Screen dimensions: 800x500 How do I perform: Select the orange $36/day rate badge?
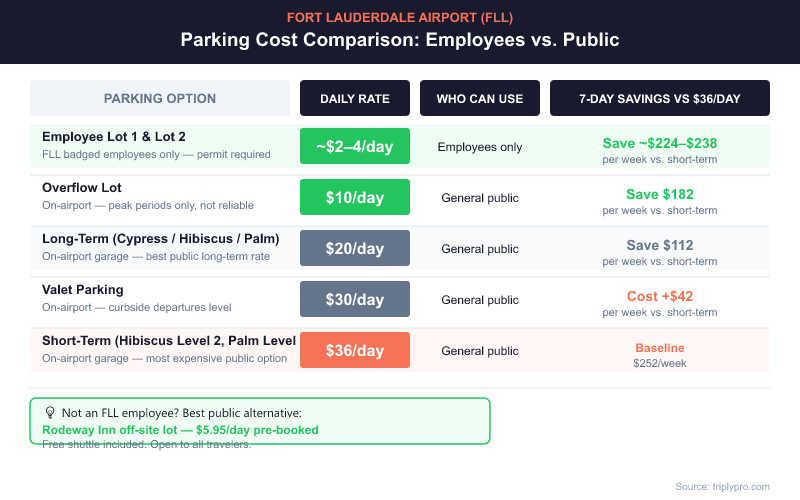355,351
